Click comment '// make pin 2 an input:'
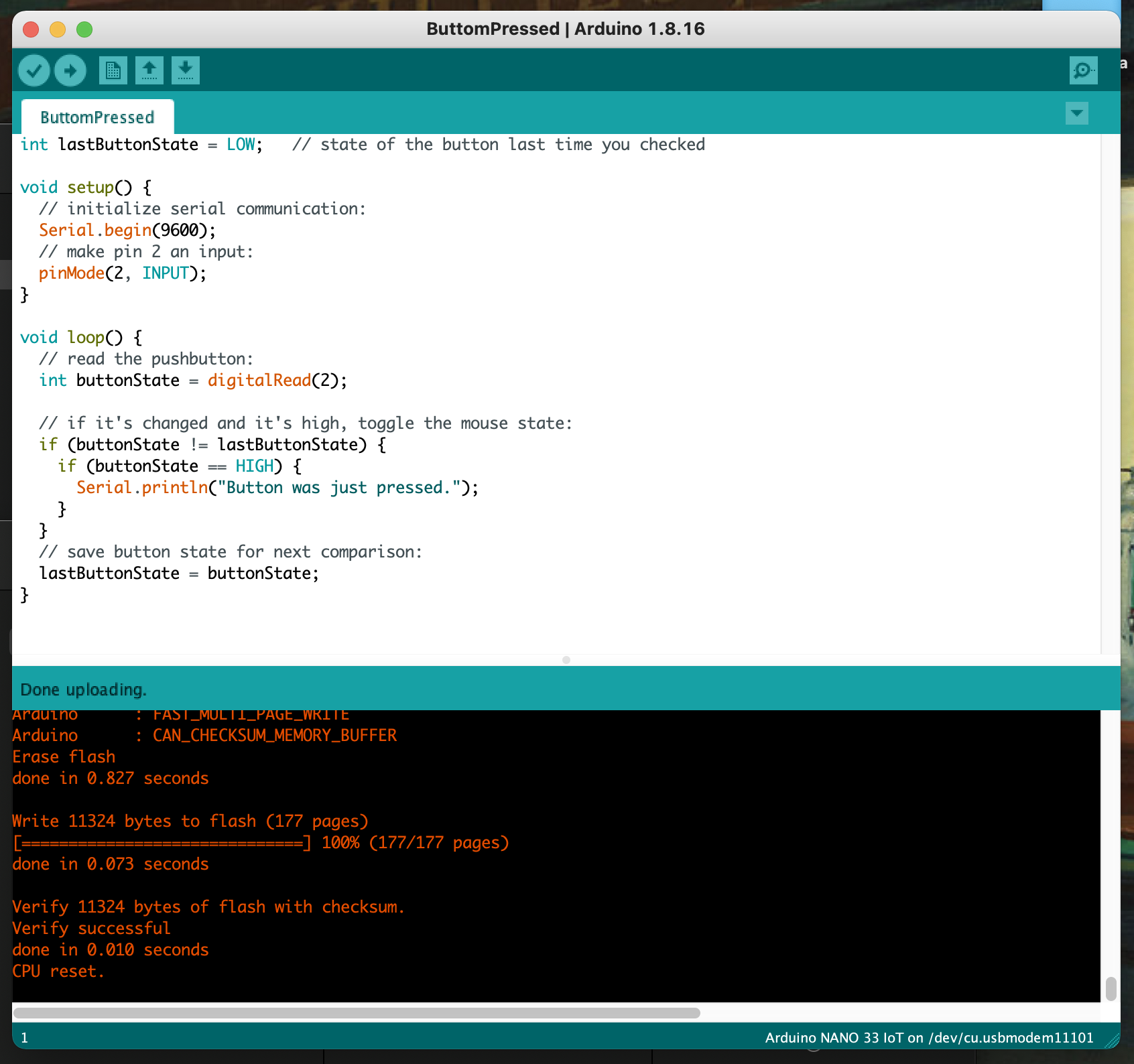The image size is (1134, 1064). coord(146,252)
